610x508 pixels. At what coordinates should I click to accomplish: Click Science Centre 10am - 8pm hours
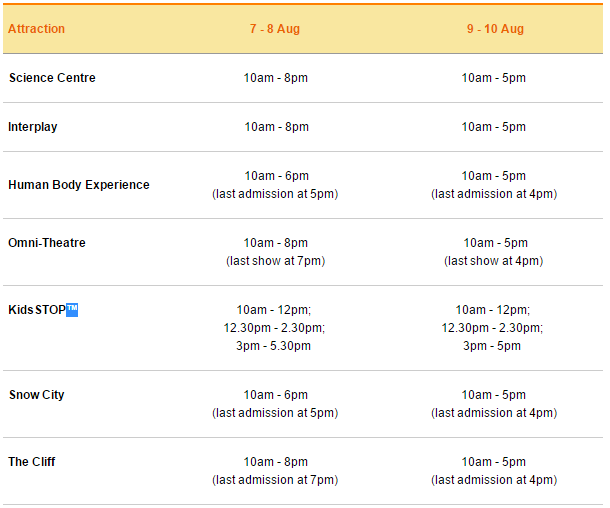click(276, 78)
